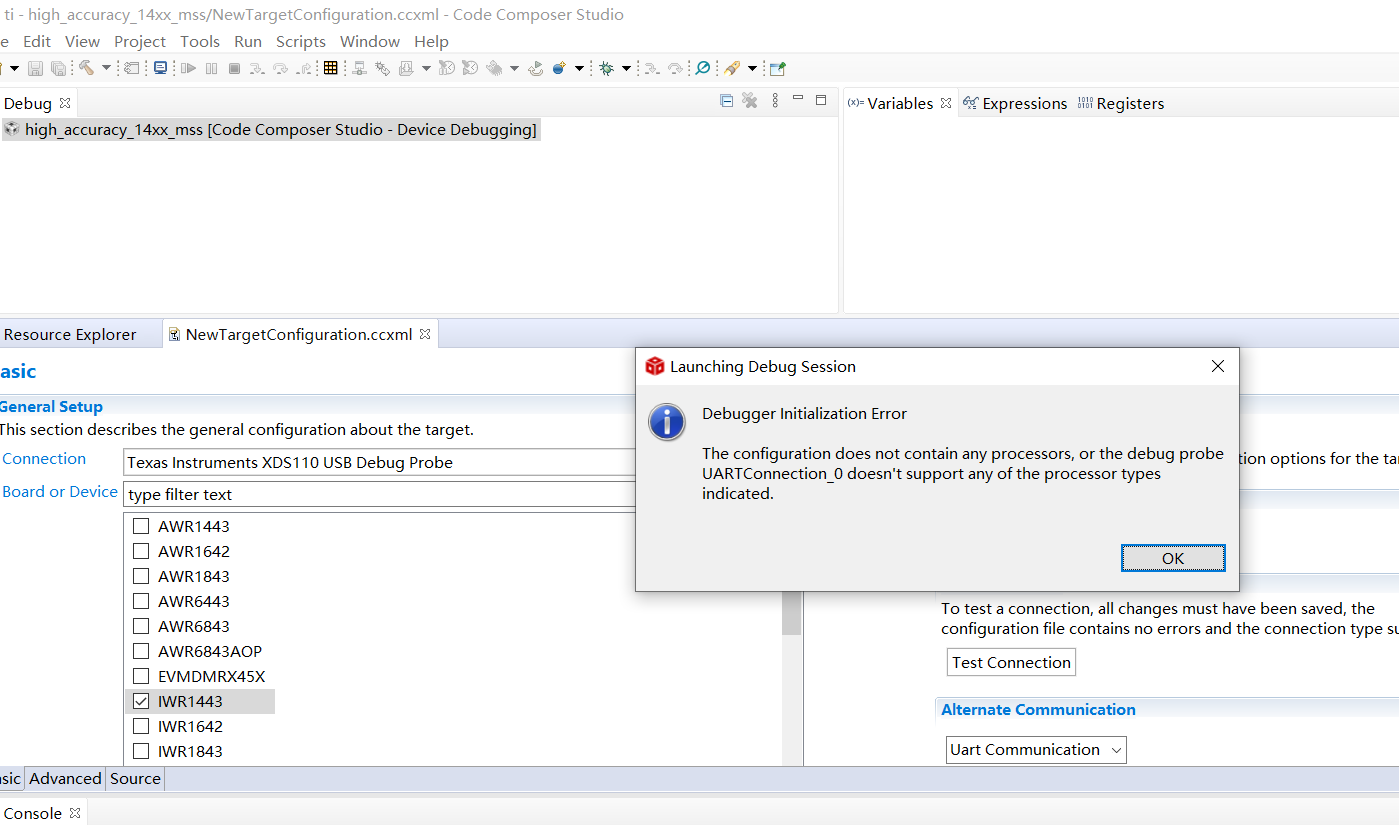Click the magnifier Search icon in toolbar

pos(703,68)
